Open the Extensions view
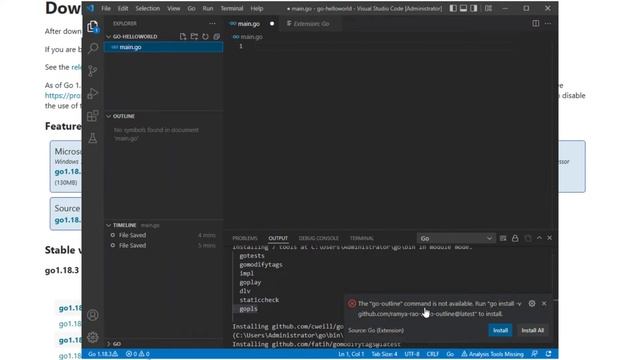The width and height of the screenshot is (640, 360). tap(93, 116)
